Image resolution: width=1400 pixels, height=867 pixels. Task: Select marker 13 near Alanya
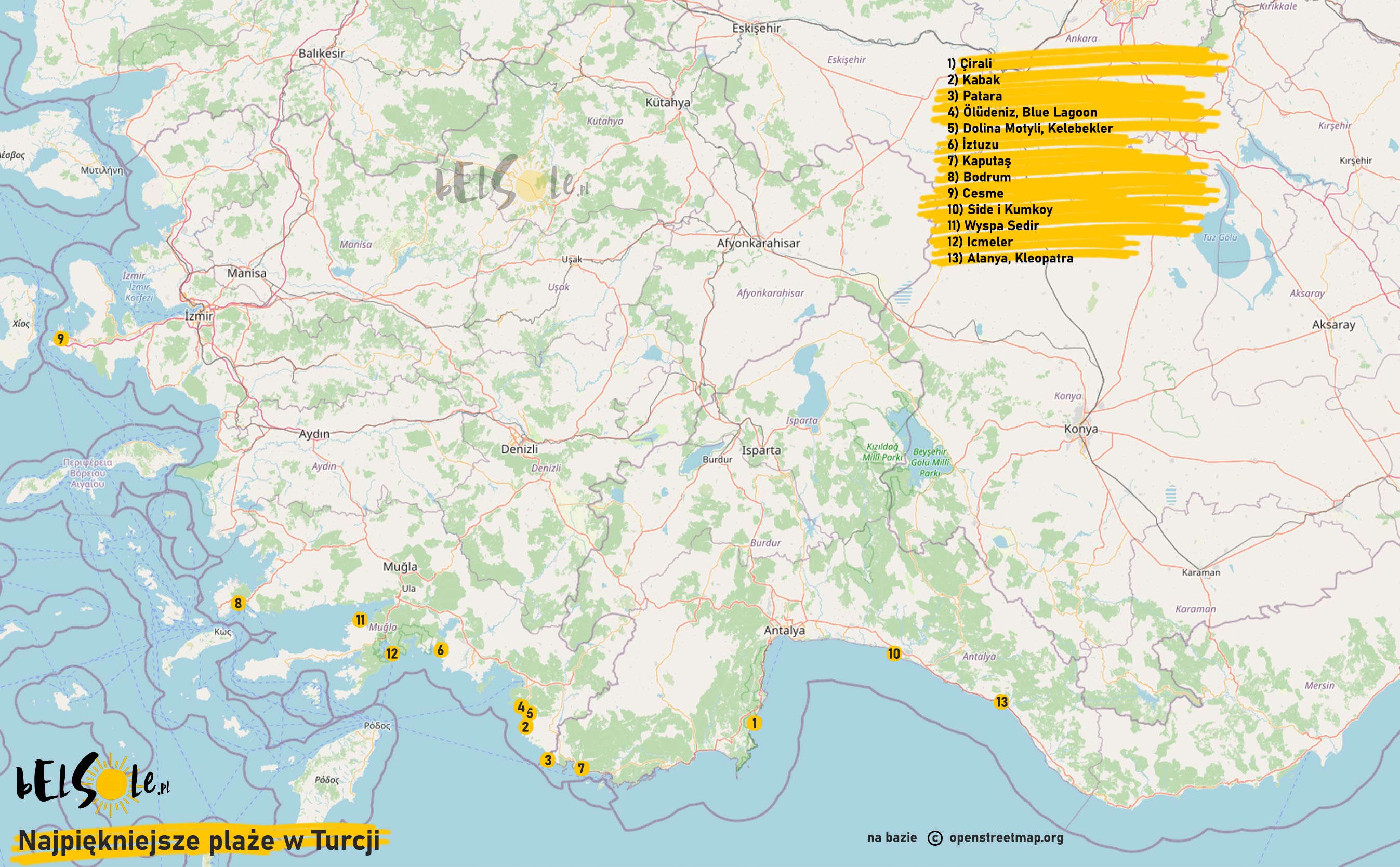click(1001, 702)
